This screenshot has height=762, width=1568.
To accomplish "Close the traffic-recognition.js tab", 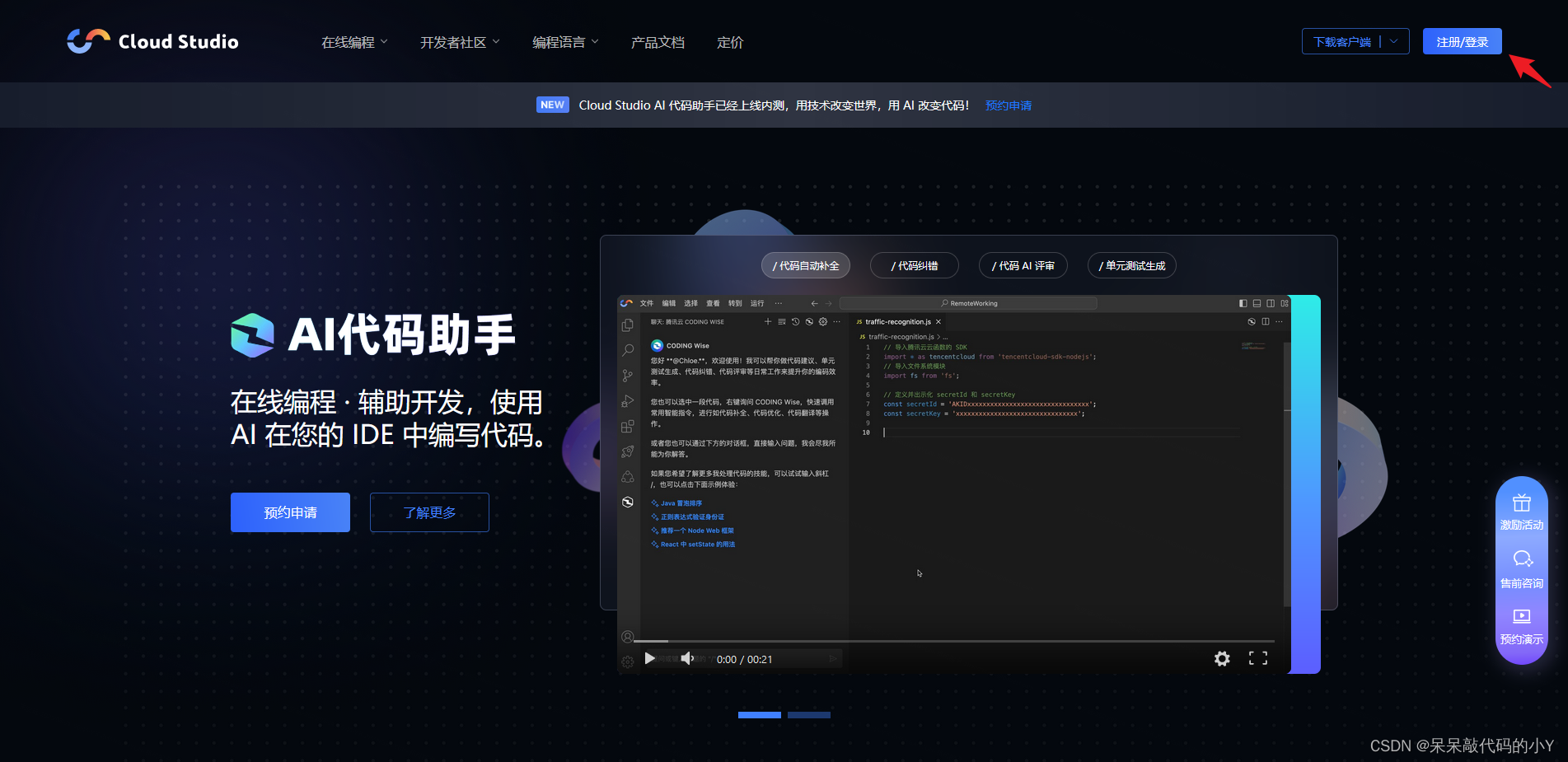I will click(938, 322).
